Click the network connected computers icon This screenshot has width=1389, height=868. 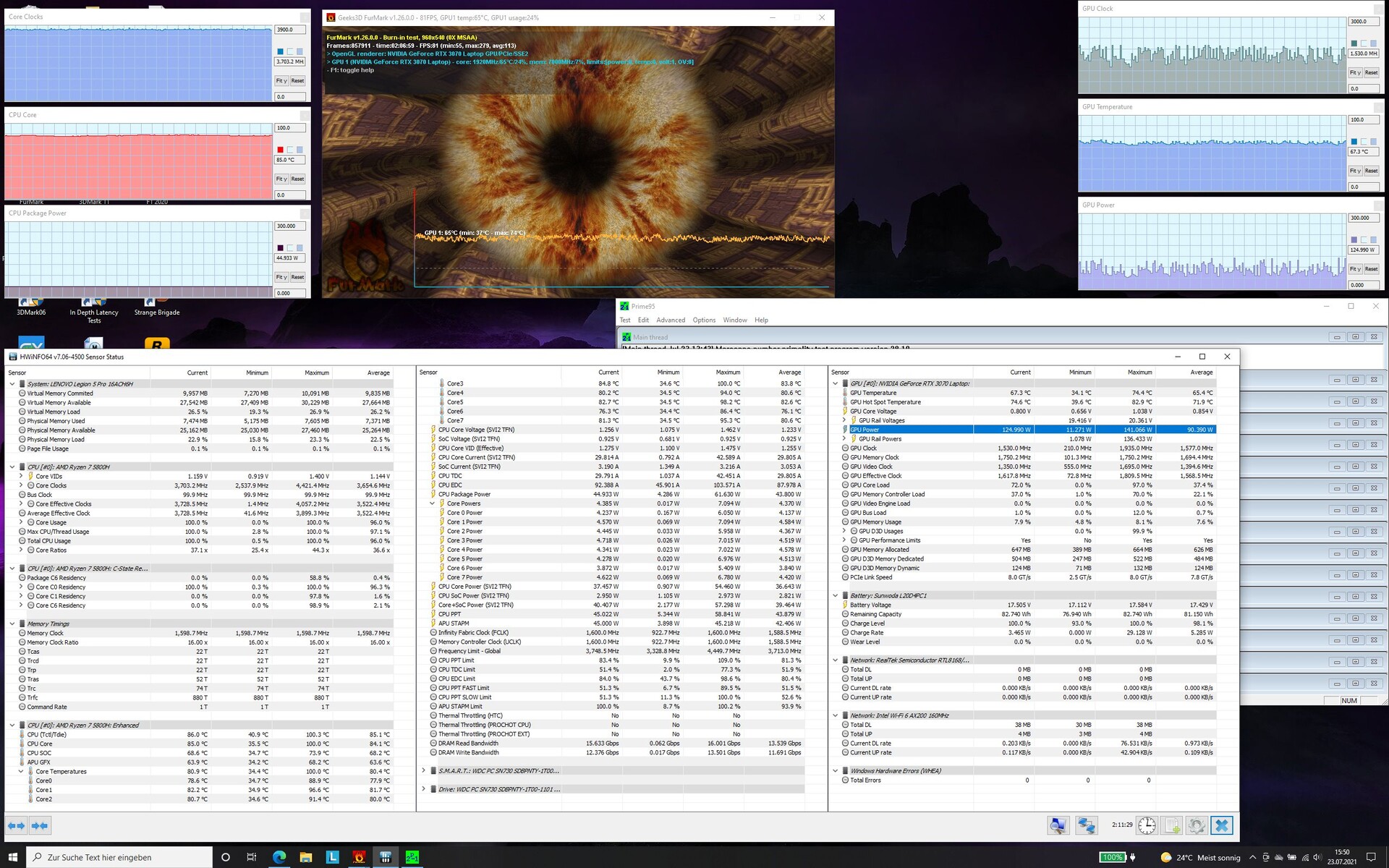tap(1086, 825)
